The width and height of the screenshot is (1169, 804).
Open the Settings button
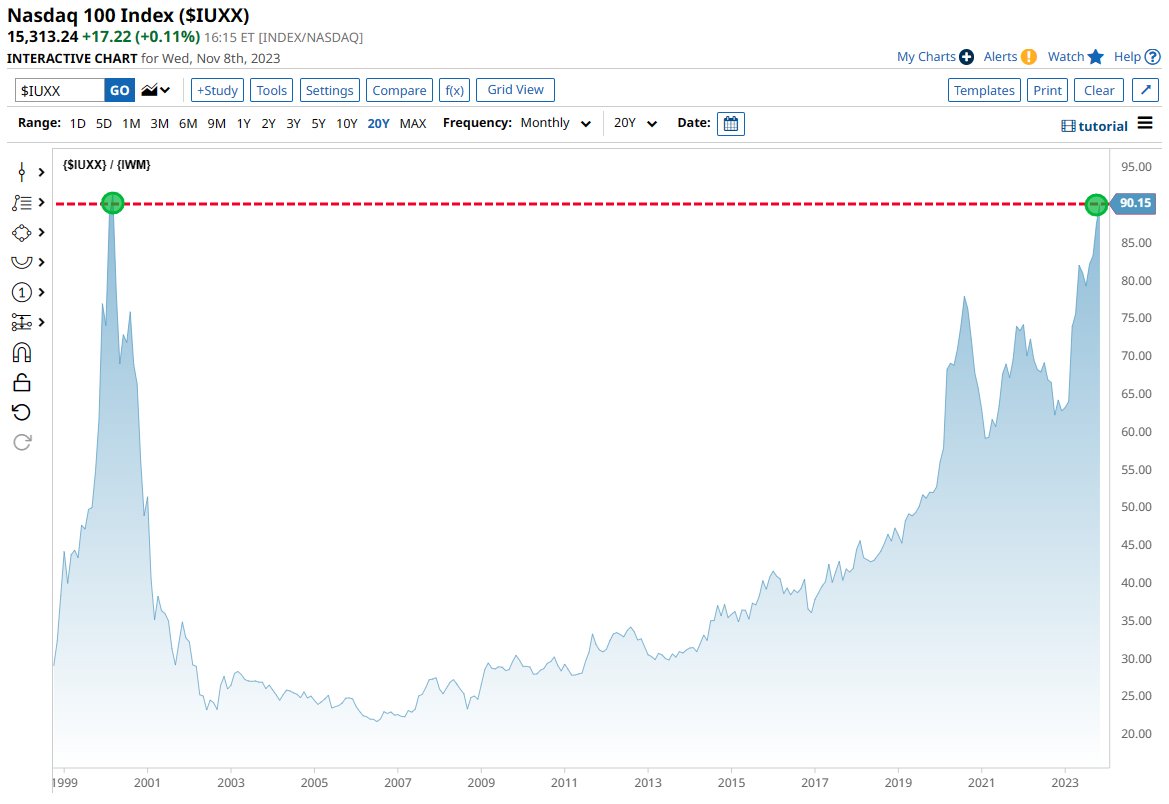(330, 90)
